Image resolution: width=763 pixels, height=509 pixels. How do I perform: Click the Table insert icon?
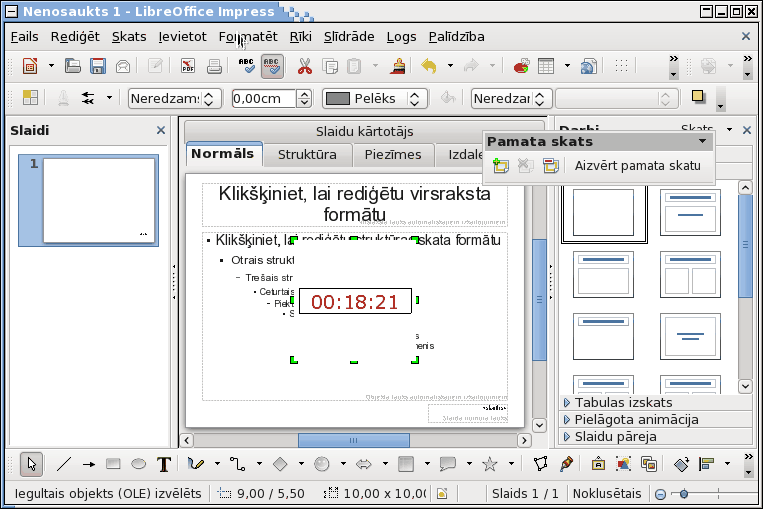[x=546, y=66]
